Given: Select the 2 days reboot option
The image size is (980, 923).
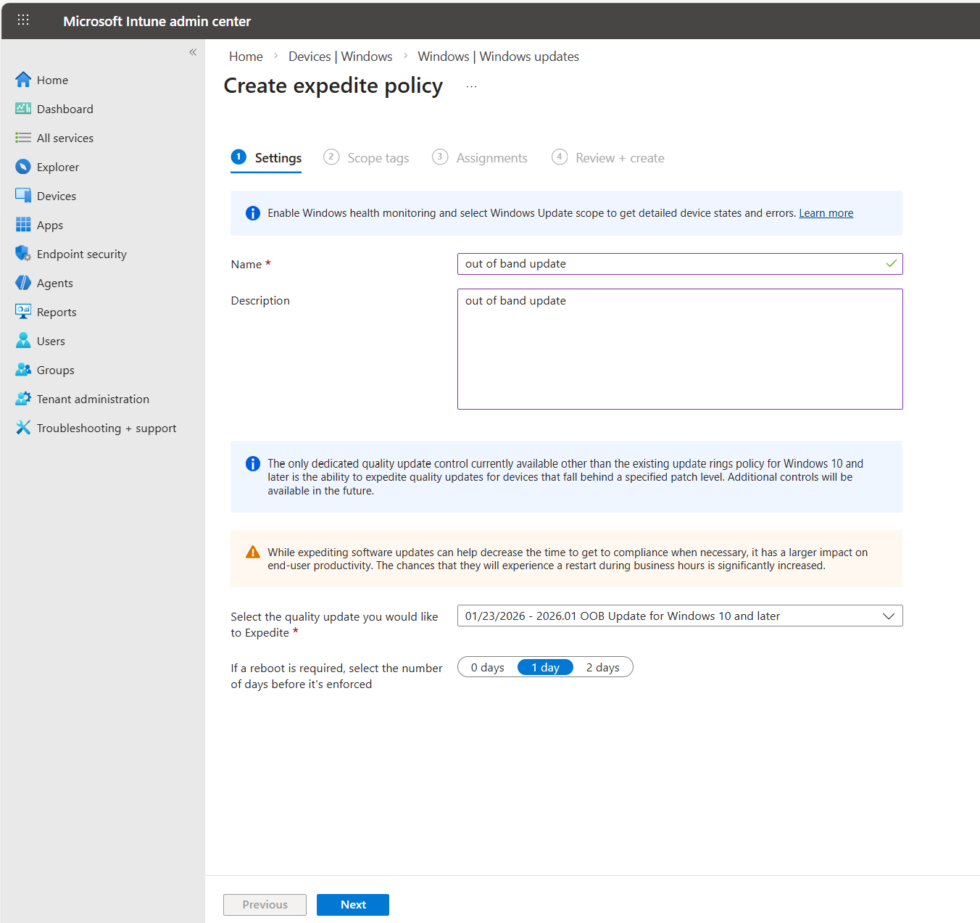Looking at the screenshot, I should pyautogui.click(x=602, y=667).
